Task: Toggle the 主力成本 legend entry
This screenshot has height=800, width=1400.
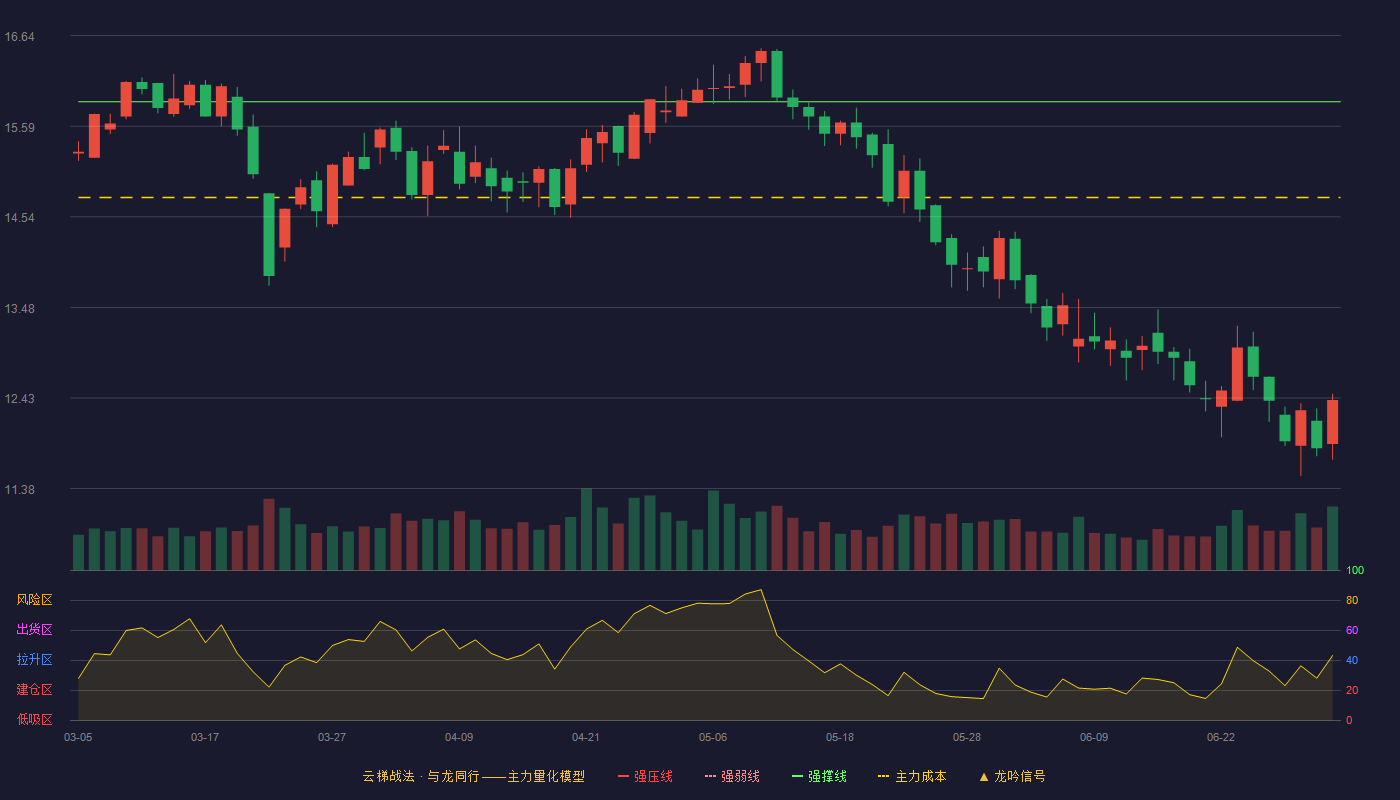Action: point(912,776)
